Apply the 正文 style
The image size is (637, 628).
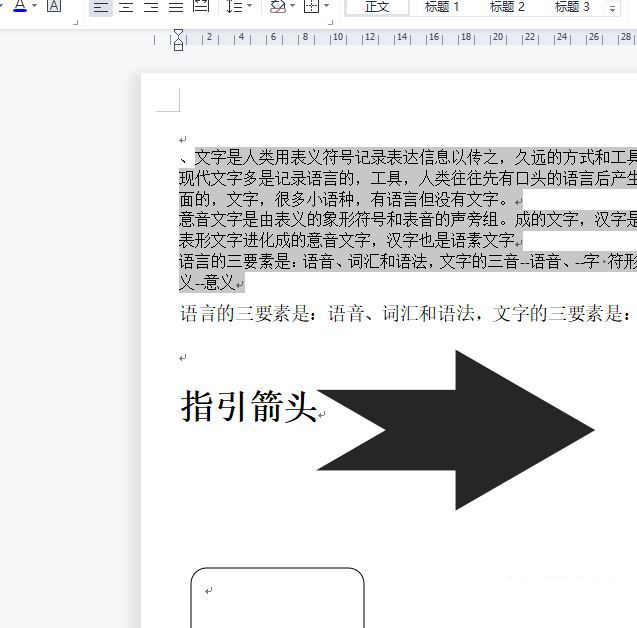point(377,7)
